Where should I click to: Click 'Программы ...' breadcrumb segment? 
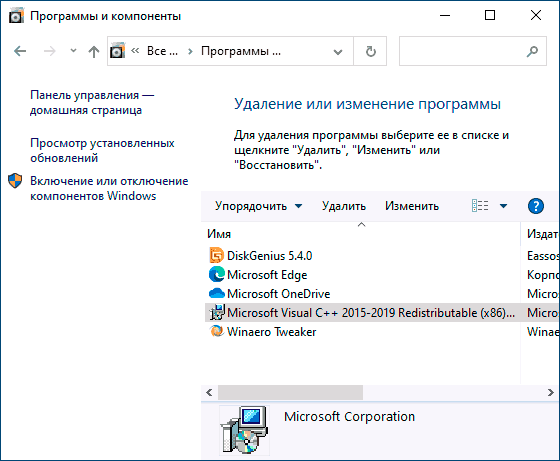(241, 51)
